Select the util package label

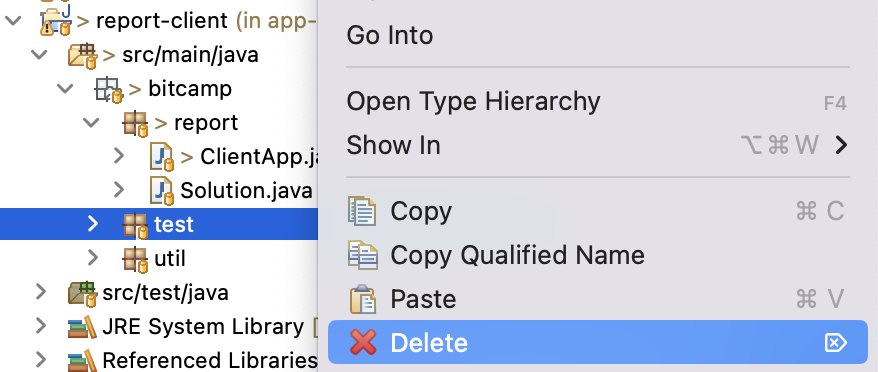[170, 259]
